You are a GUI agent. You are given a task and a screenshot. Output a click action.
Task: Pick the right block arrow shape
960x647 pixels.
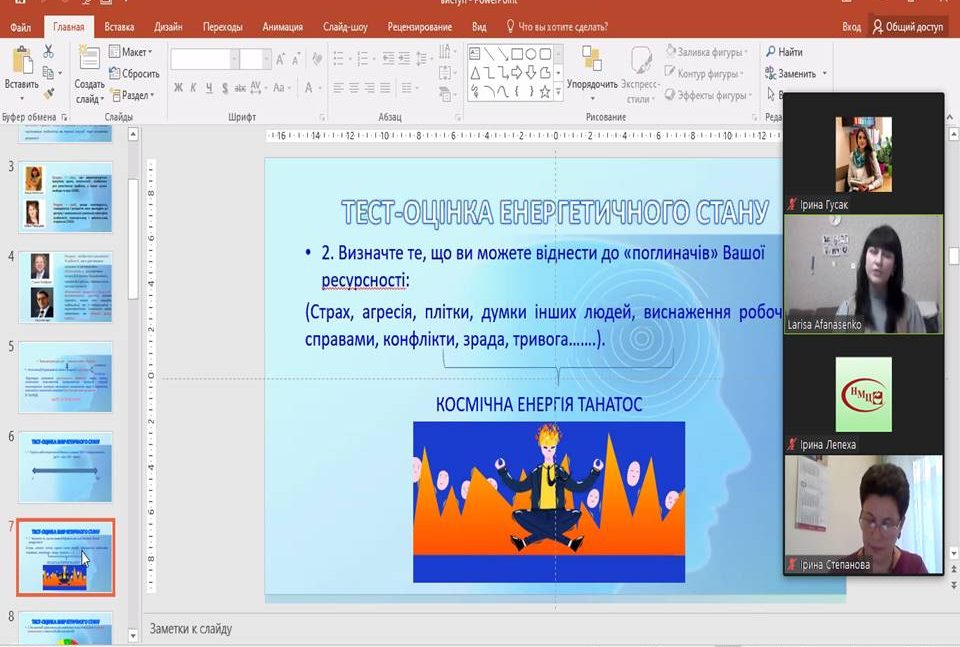pos(517,73)
